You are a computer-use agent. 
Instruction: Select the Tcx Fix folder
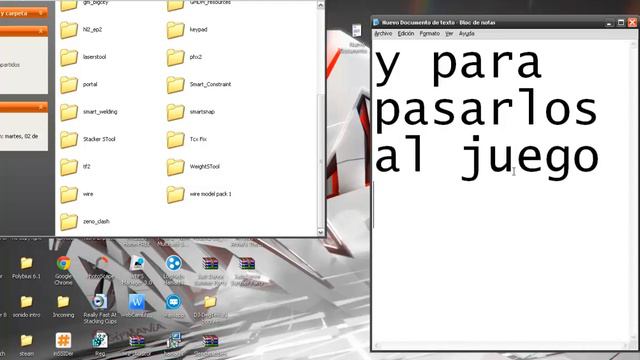tap(187, 139)
